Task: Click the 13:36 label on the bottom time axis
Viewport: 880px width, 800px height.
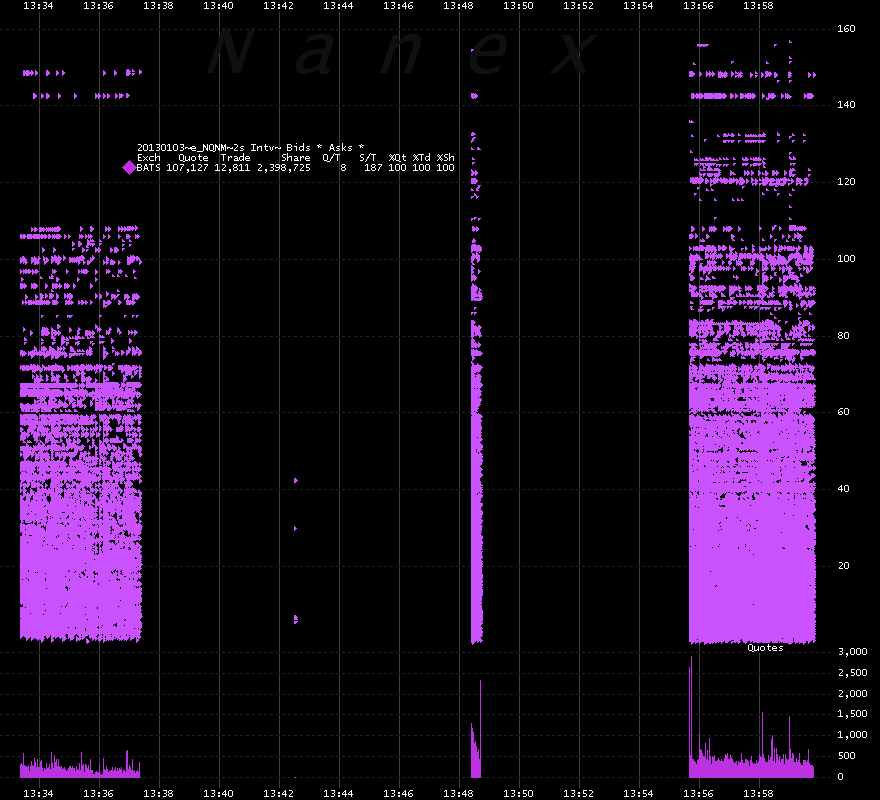Action: tap(98, 793)
